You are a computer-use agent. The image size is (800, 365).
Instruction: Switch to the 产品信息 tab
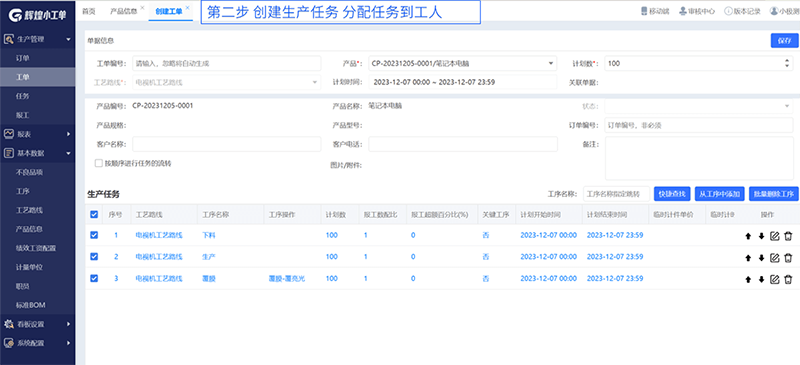pos(123,11)
